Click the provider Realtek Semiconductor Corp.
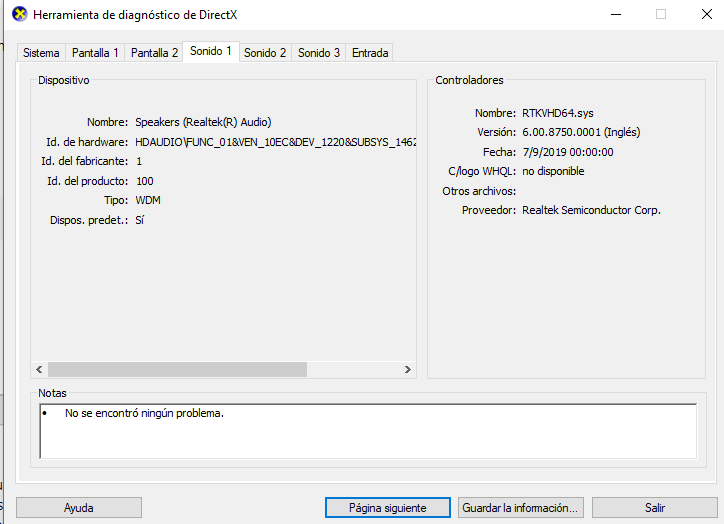 (x=591, y=211)
